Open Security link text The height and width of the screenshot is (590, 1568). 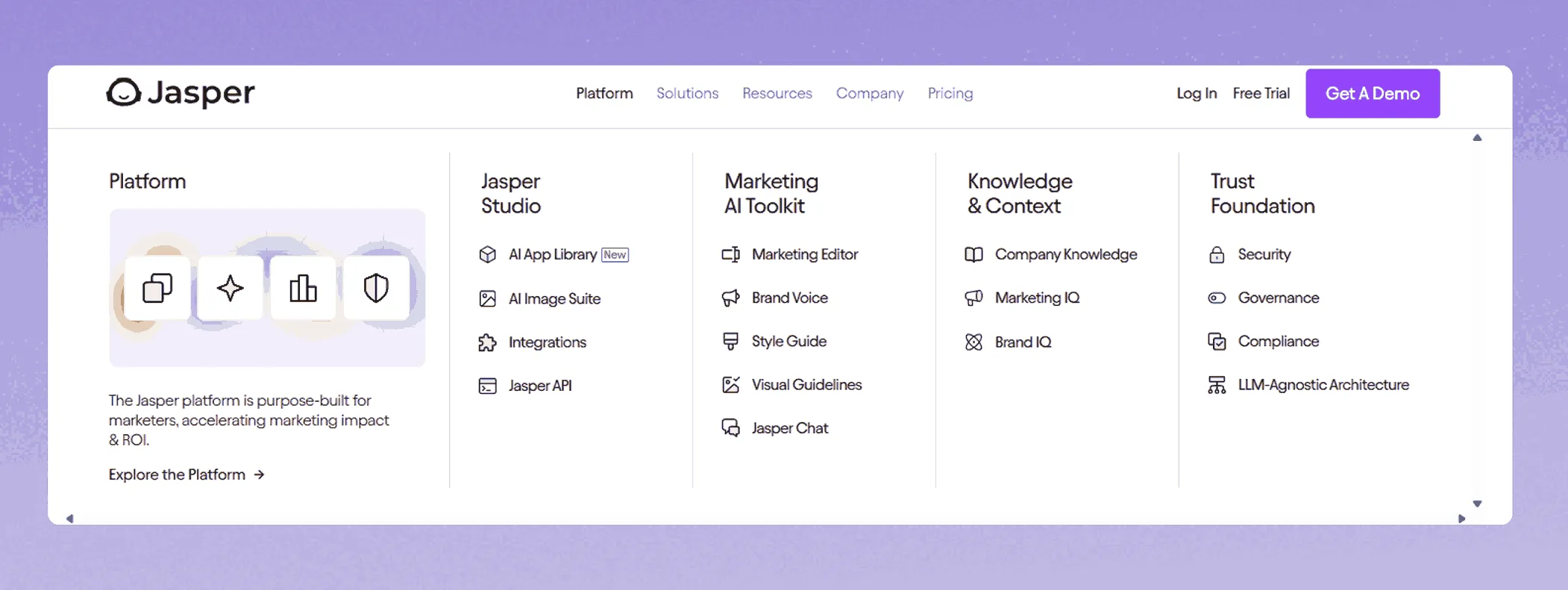(x=1264, y=254)
